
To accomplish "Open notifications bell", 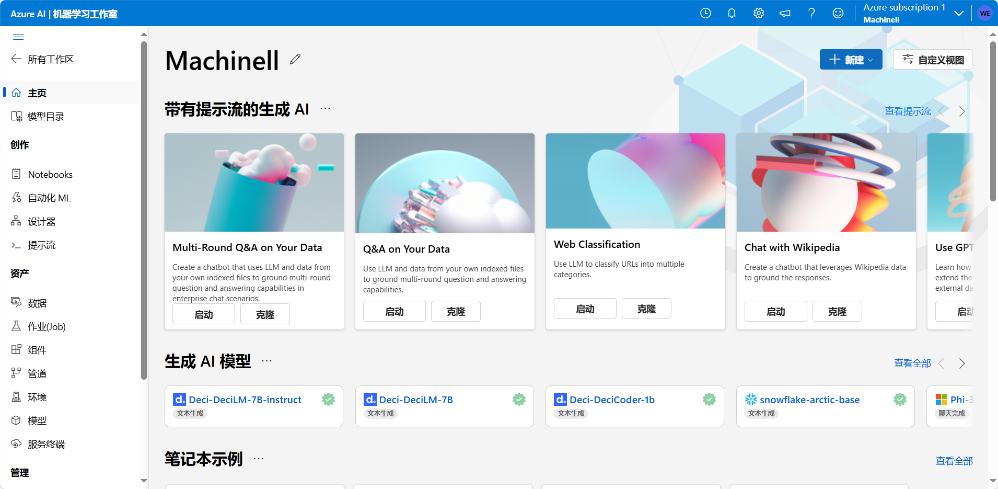I will click(731, 13).
